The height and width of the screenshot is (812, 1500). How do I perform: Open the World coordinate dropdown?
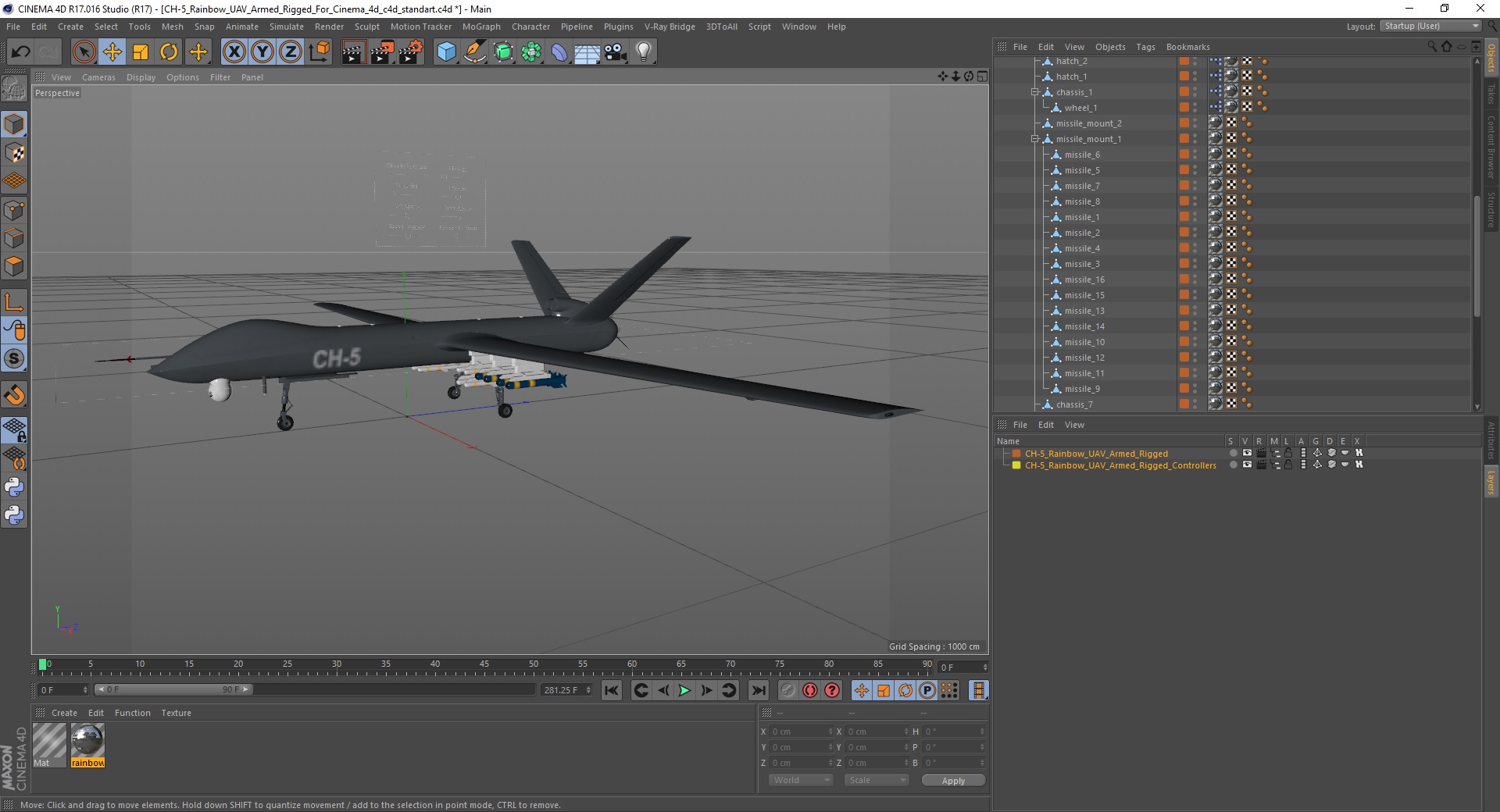point(801,780)
